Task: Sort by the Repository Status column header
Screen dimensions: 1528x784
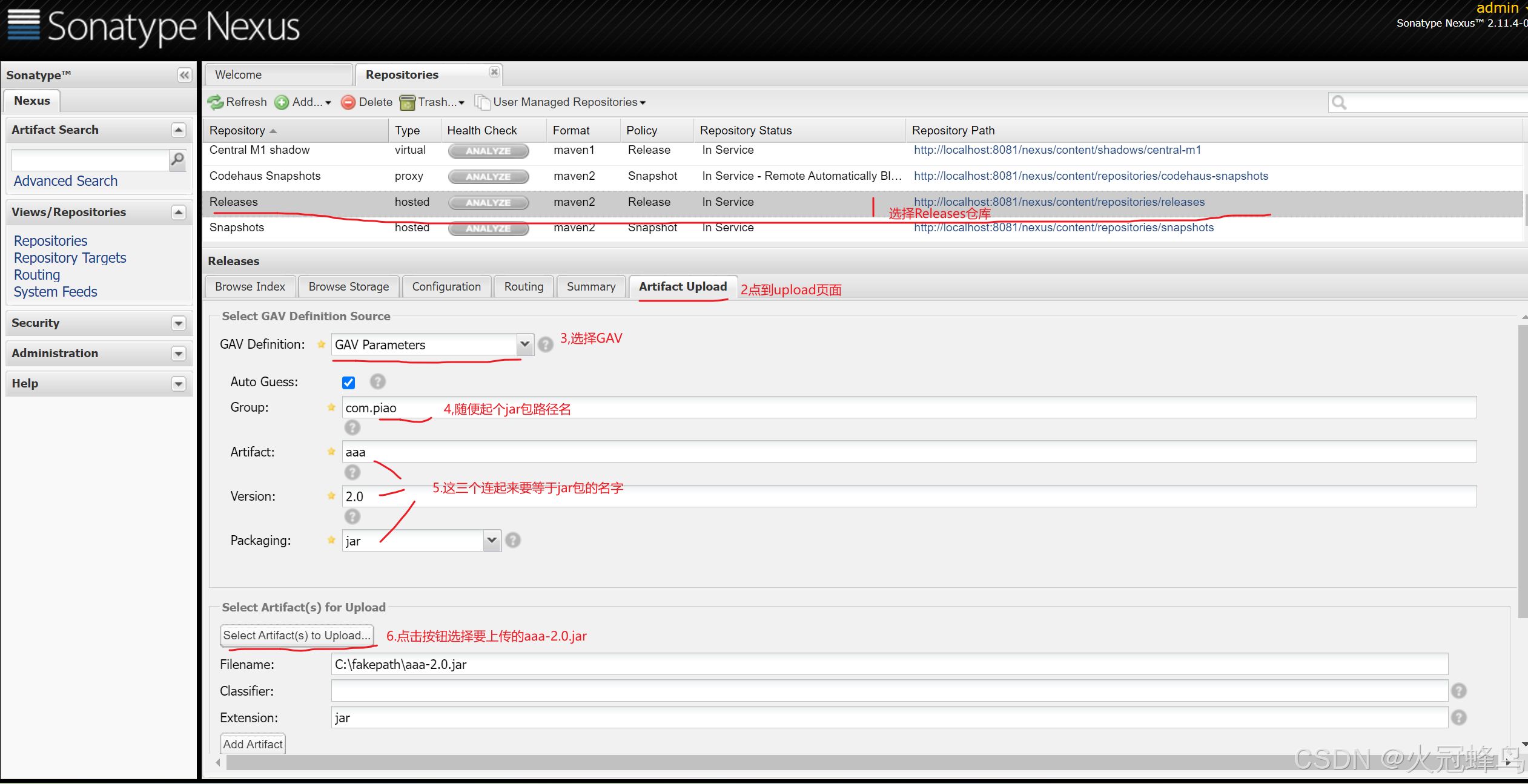Action: pyautogui.click(x=799, y=130)
